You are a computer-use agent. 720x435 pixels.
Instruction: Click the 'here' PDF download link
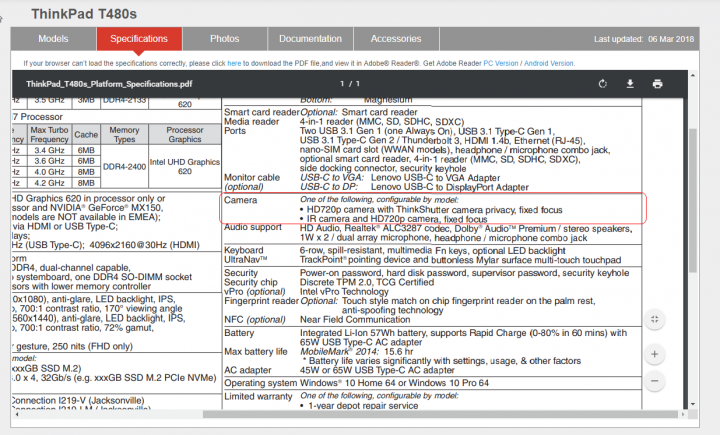(234, 63)
